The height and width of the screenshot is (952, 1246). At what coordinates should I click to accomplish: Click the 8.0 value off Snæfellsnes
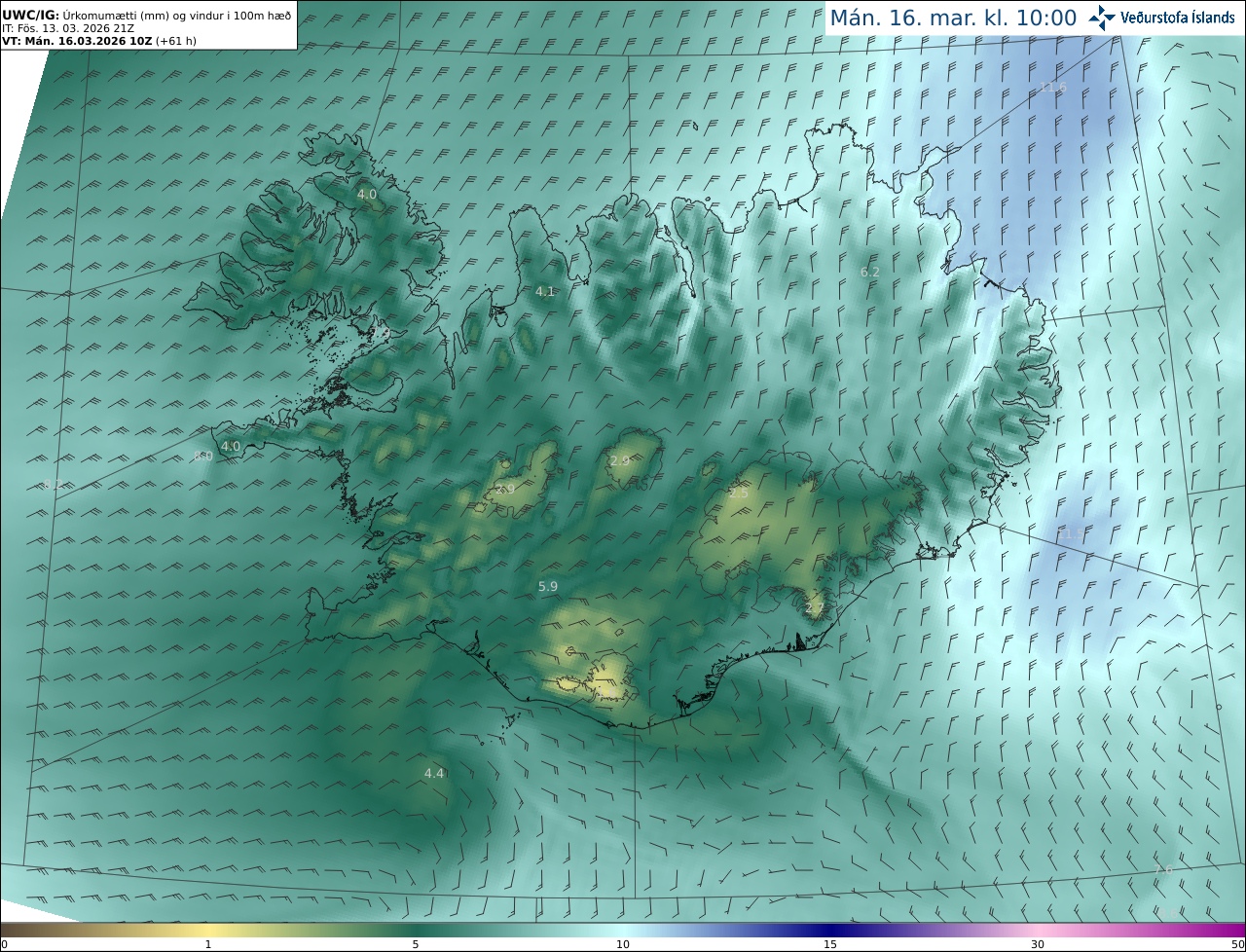[x=203, y=456]
